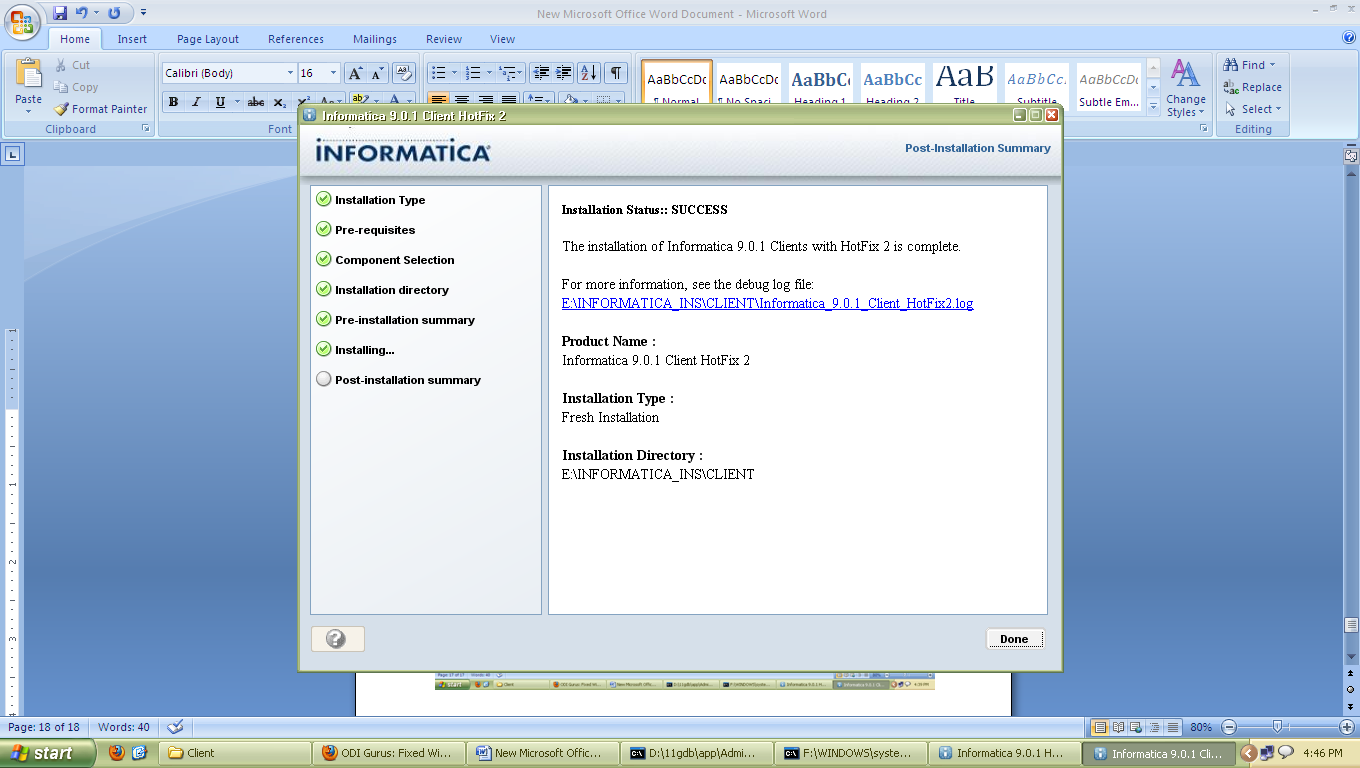Screen dimensions: 1360x768
Task: Switch to the Insert tab
Action: (132, 39)
